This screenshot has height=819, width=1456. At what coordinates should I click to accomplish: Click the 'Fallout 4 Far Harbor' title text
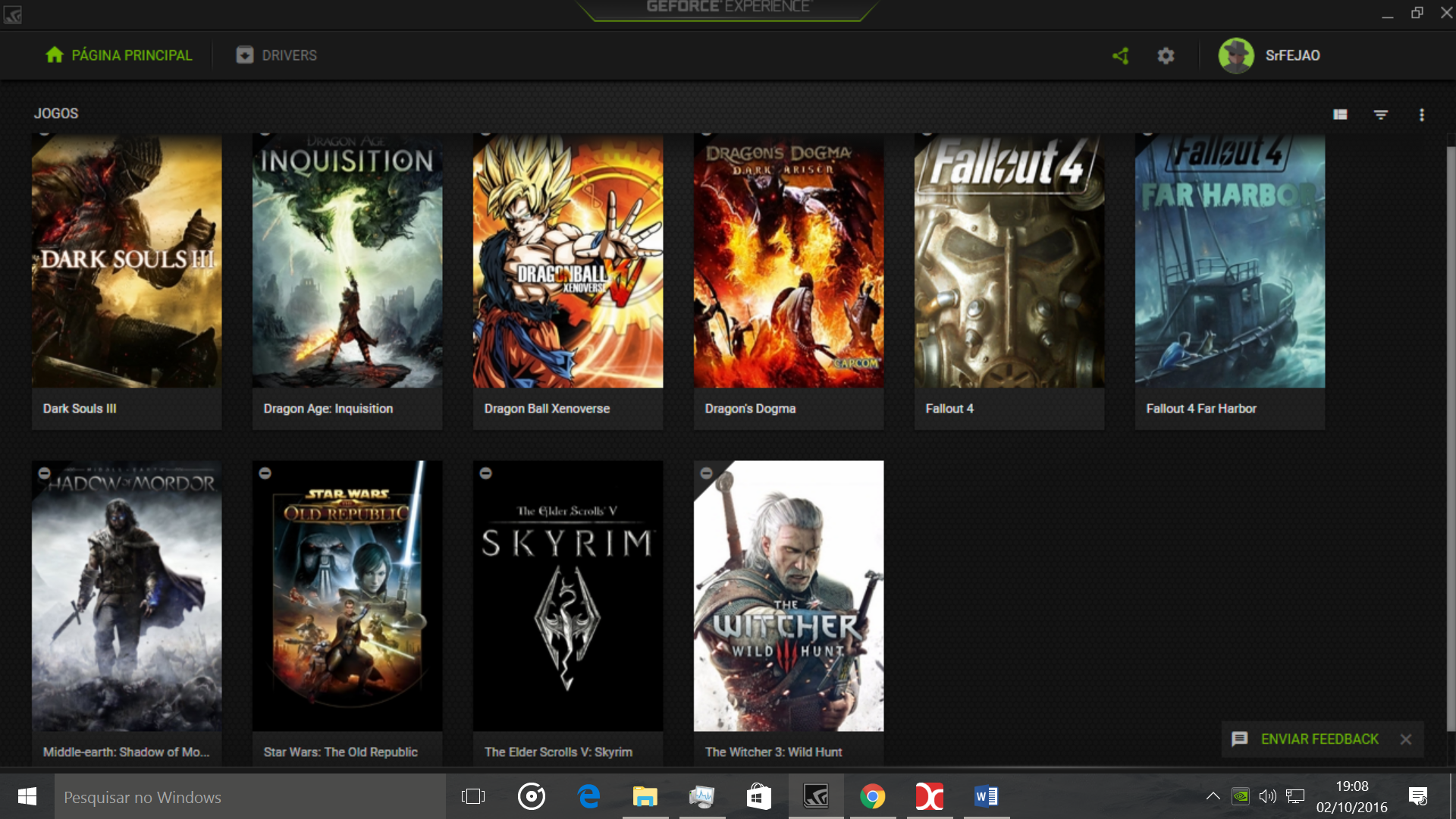click(x=1201, y=409)
